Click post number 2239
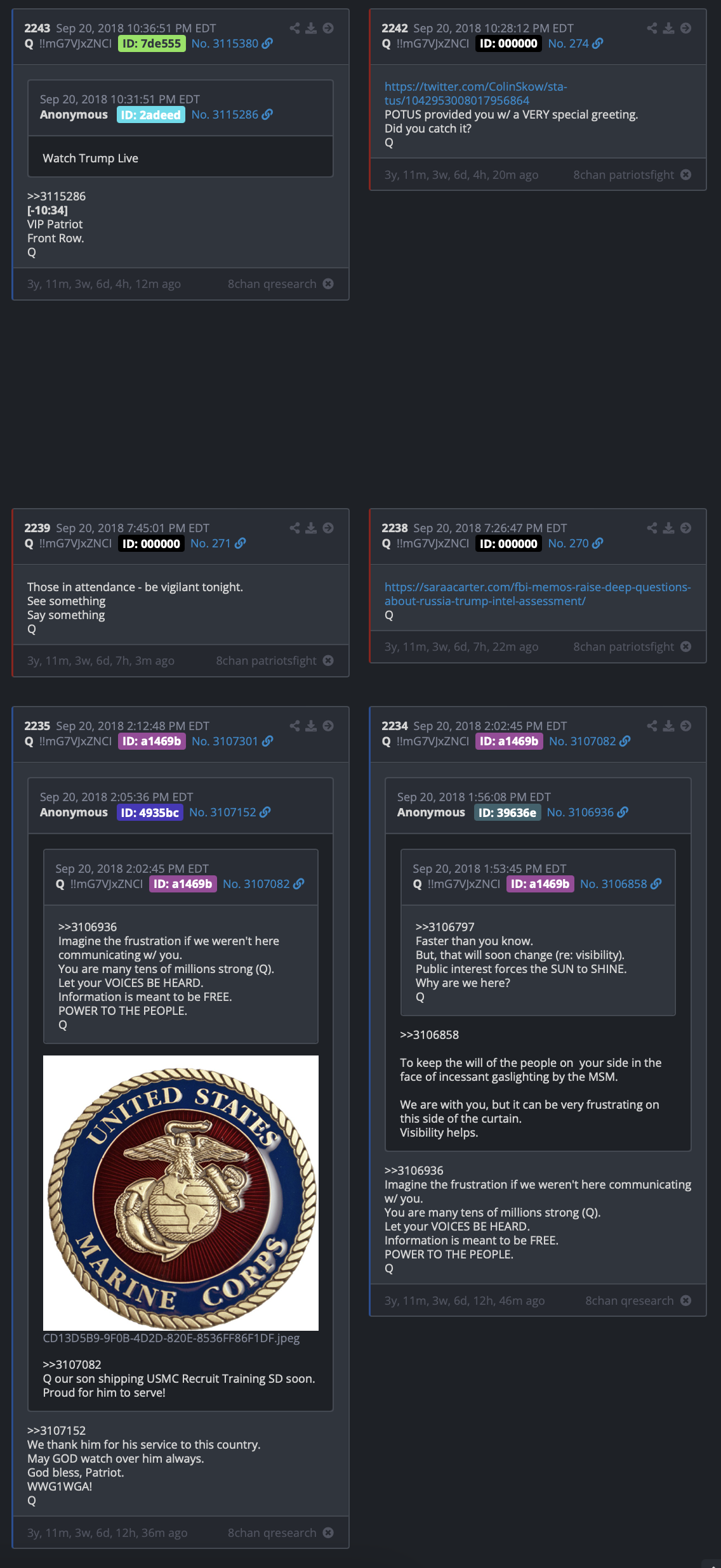This screenshot has height=1568, width=721. [x=37, y=528]
